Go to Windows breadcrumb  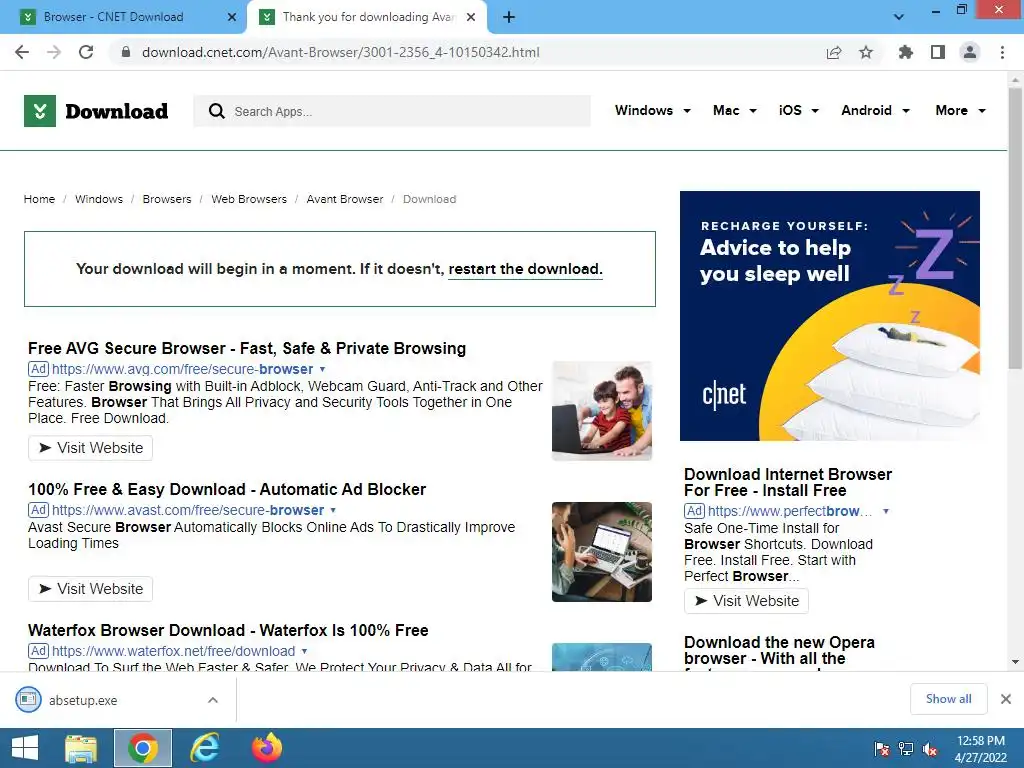99,199
